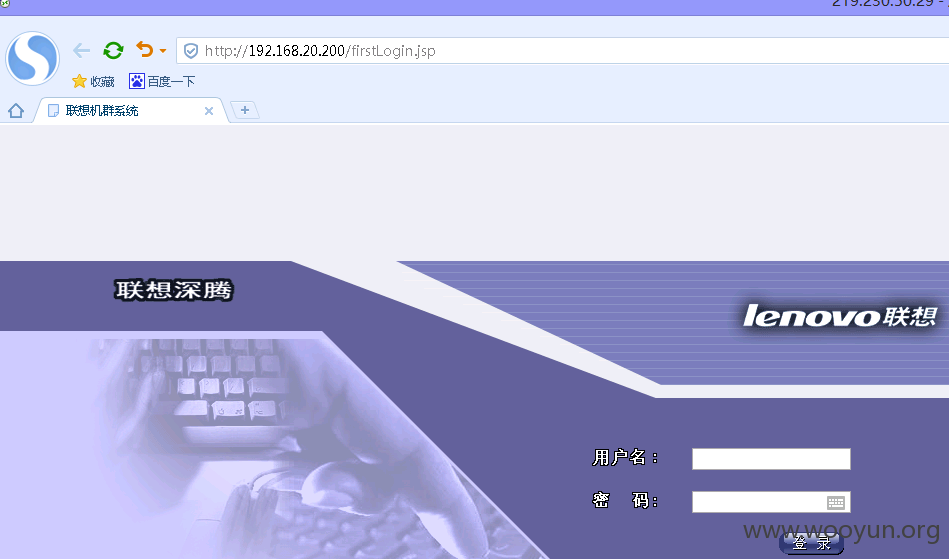This screenshot has width=949, height=559.
Task: Click the 用户名 username input field
Action: point(771,459)
